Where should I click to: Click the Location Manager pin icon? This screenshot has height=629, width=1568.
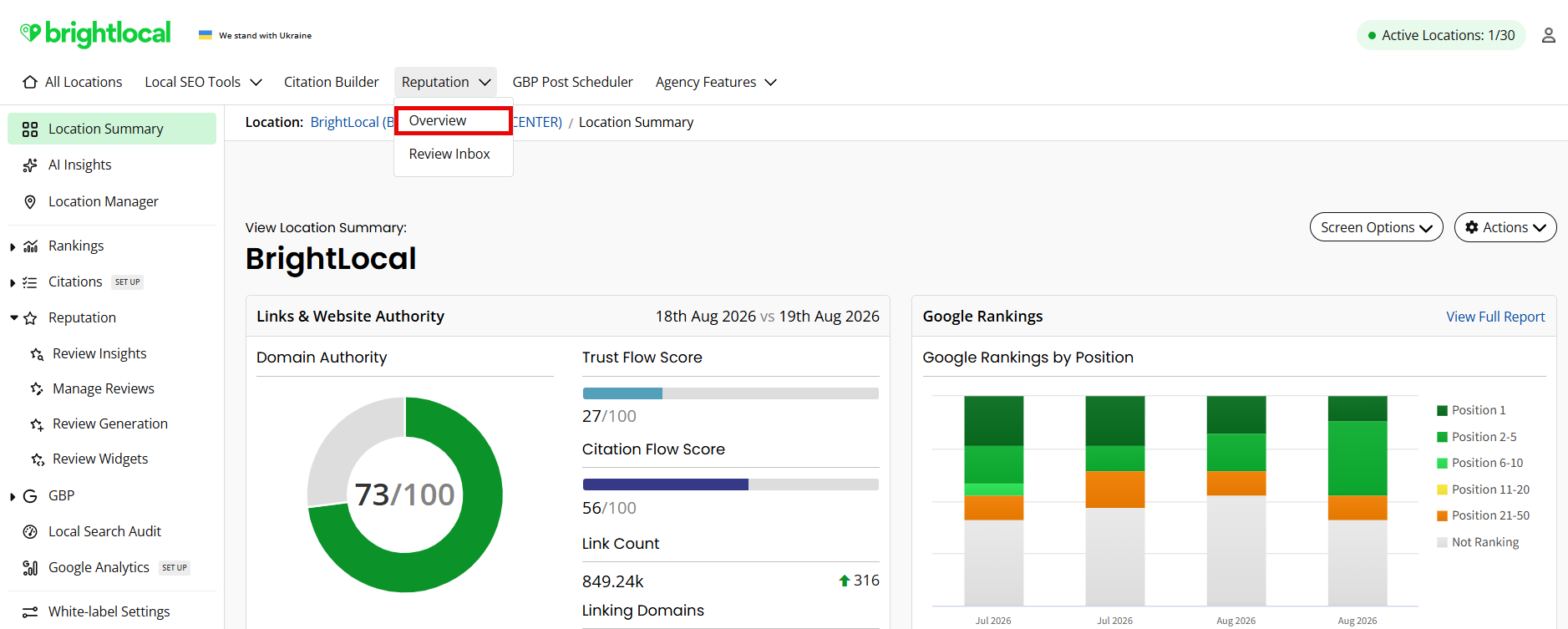[30, 202]
